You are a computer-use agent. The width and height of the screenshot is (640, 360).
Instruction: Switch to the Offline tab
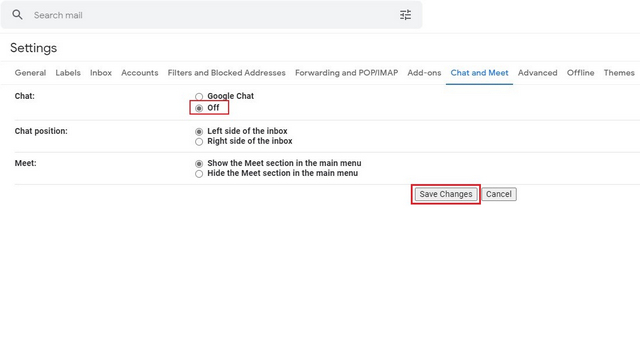pos(580,73)
